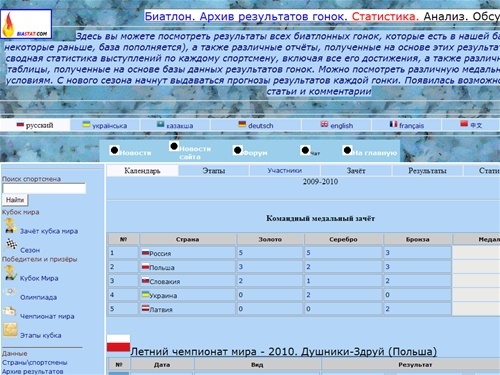Image resolution: width=500 pixels, height=375 pixels.
Task: Focus the Поиск спортсмена input field
Action: [44, 188]
